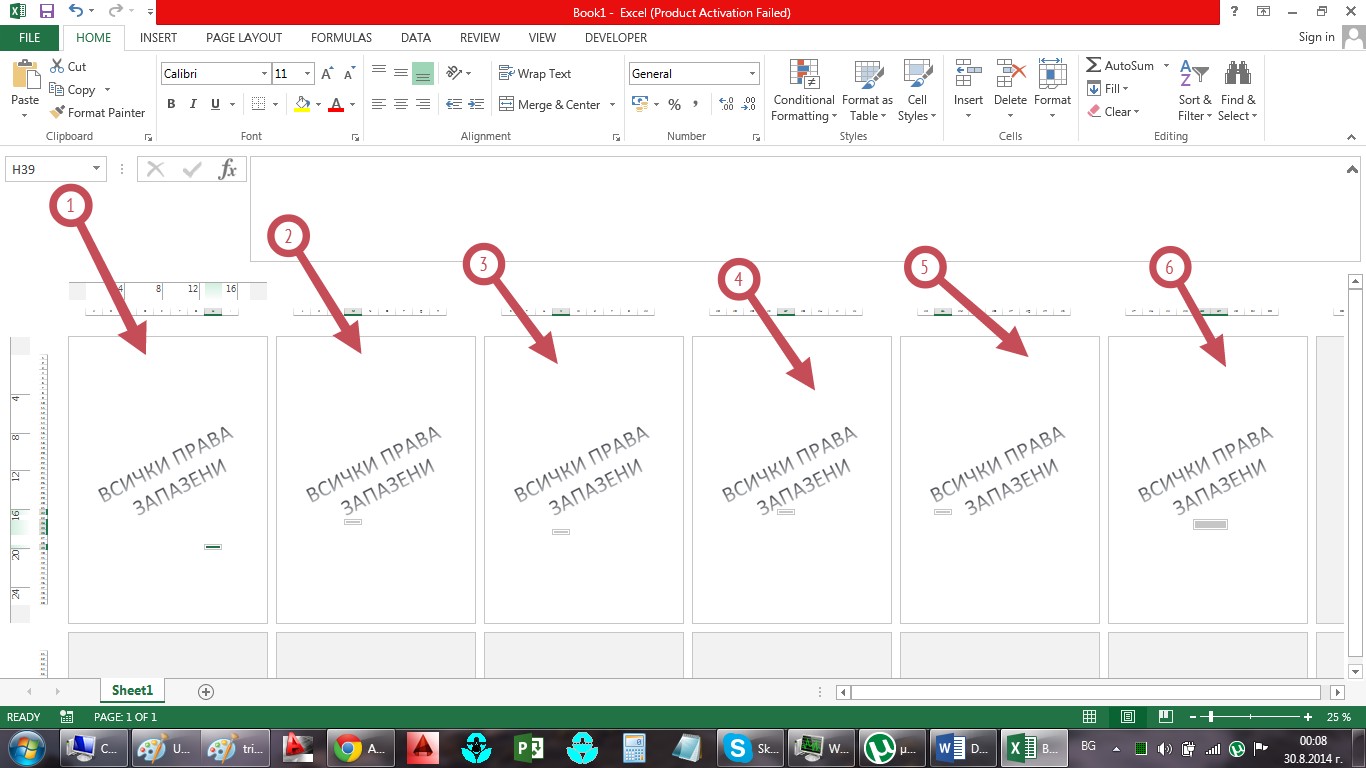
Task: Decrease decimal places
Action: 747,104
